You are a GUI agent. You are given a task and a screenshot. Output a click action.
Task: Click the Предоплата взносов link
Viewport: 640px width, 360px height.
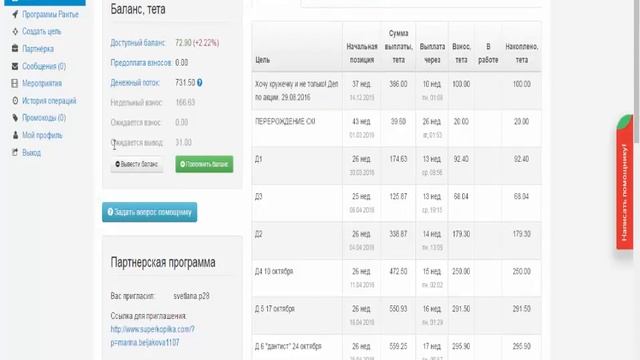click(x=141, y=62)
